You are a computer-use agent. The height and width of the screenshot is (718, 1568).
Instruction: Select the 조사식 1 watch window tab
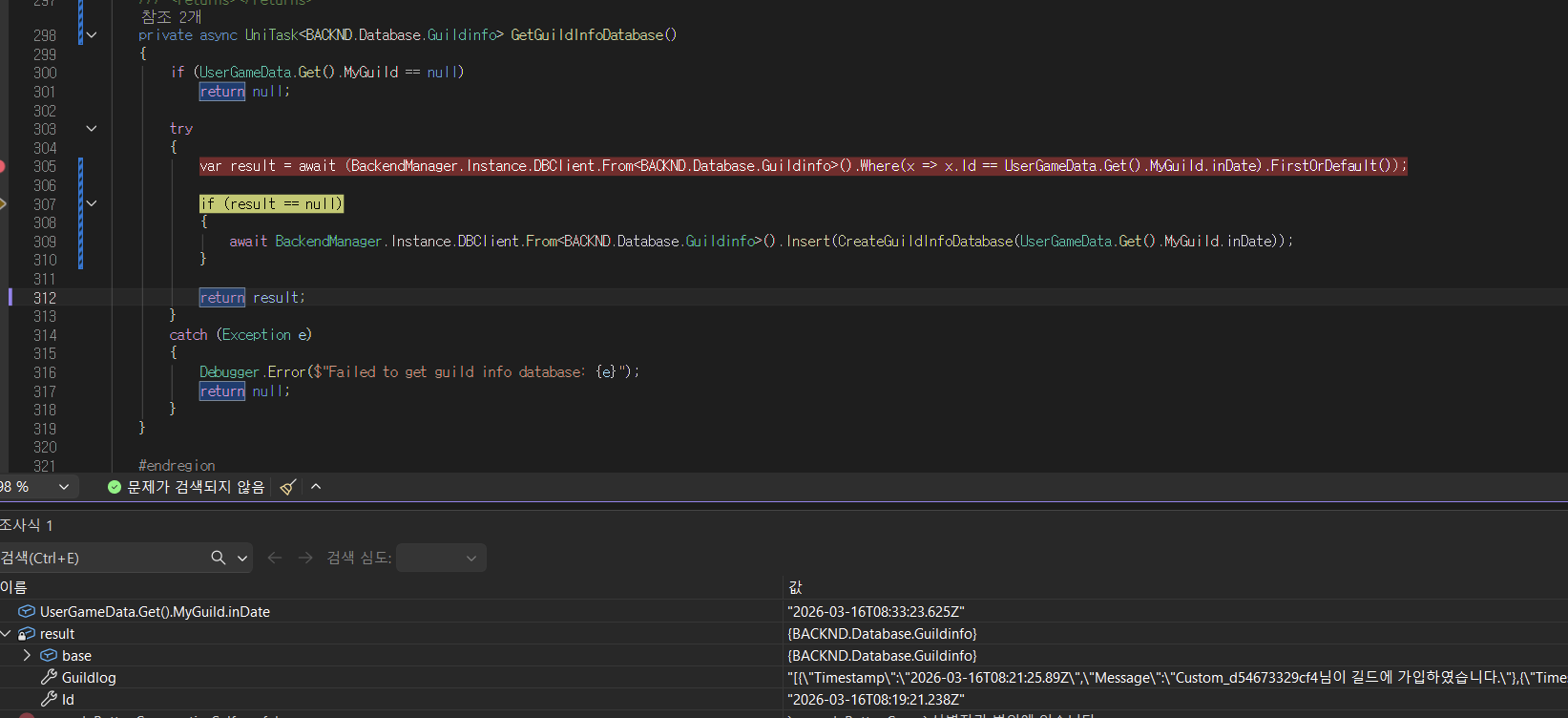click(27, 525)
